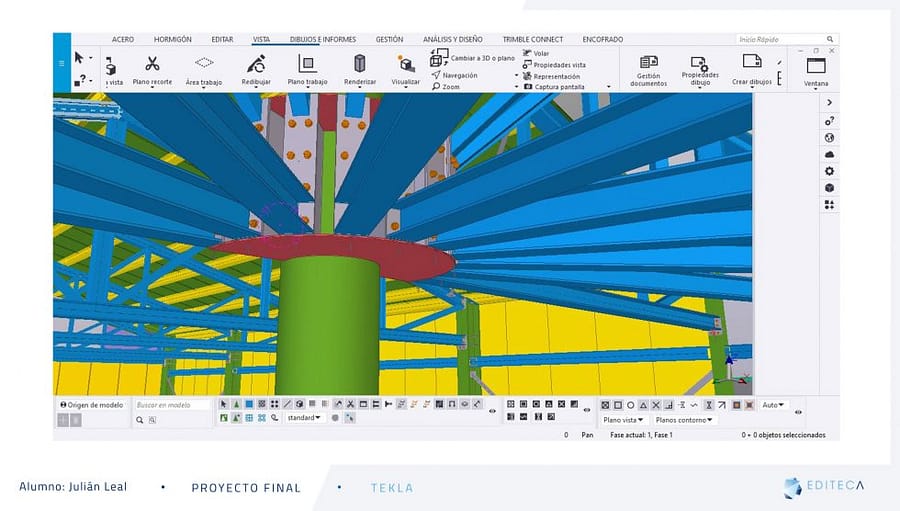Expand the side pane chevron arrow

(x=829, y=102)
